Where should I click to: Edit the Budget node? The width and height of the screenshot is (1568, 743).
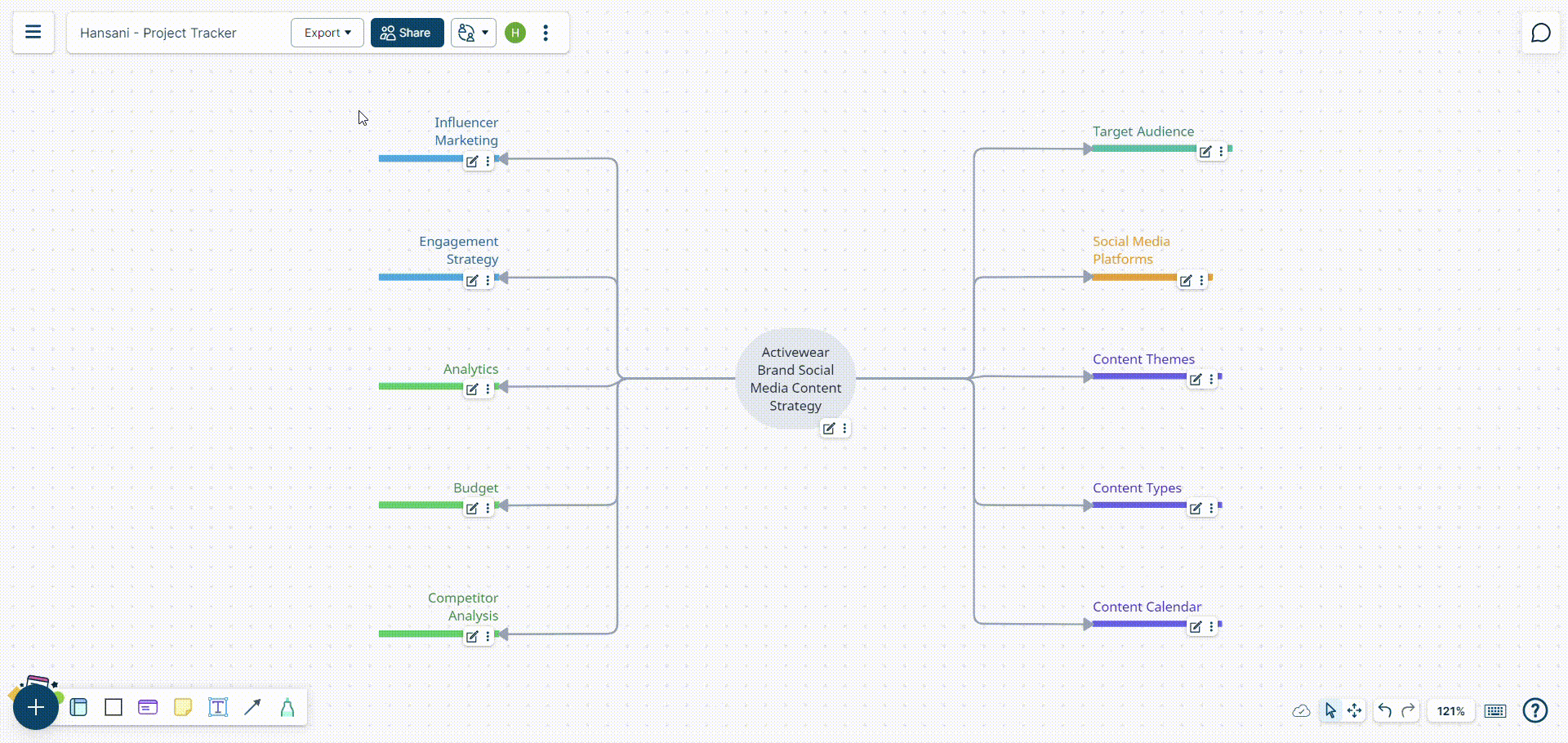(472, 509)
